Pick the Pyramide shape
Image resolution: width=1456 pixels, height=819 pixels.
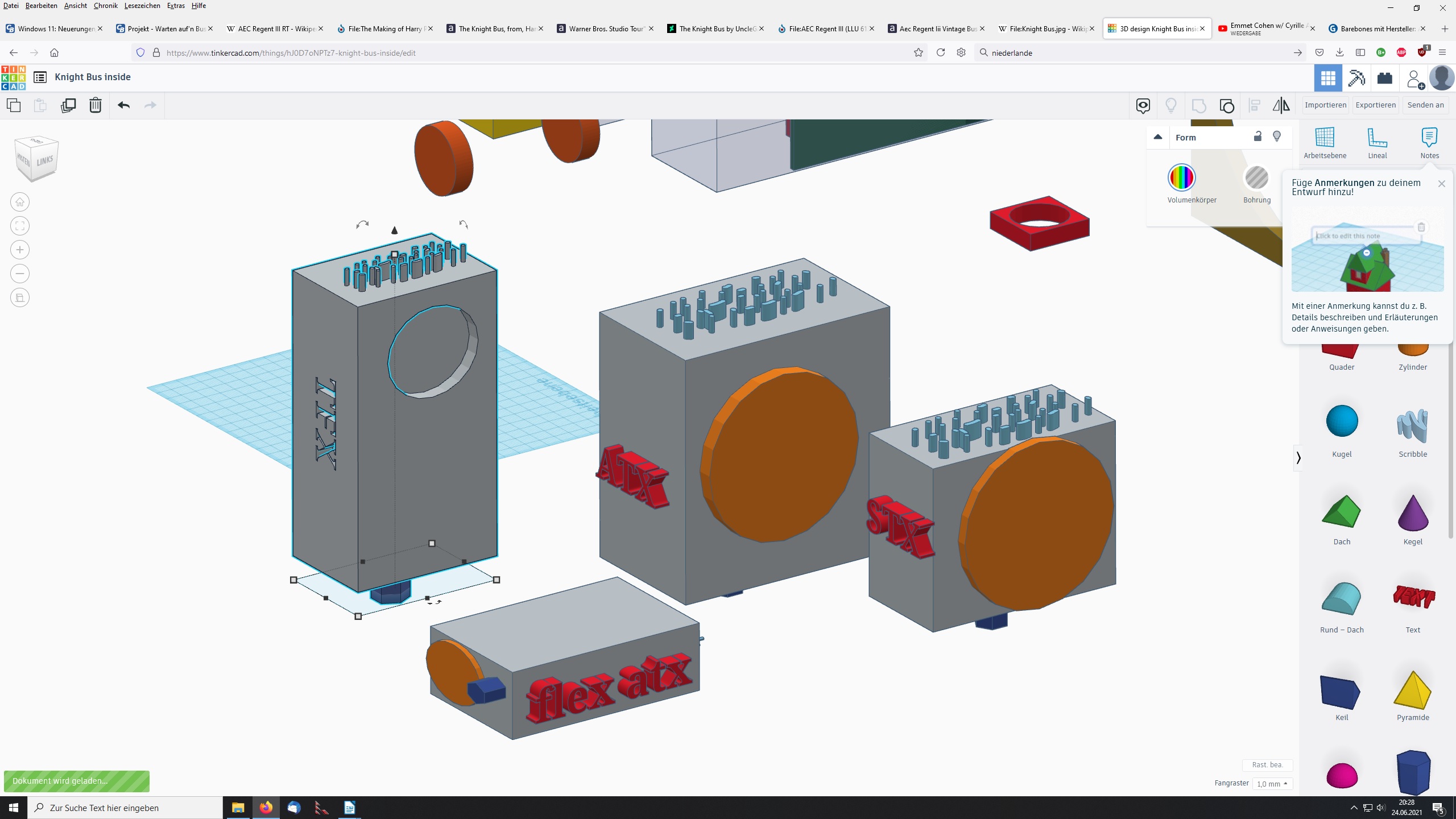click(x=1412, y=690)
